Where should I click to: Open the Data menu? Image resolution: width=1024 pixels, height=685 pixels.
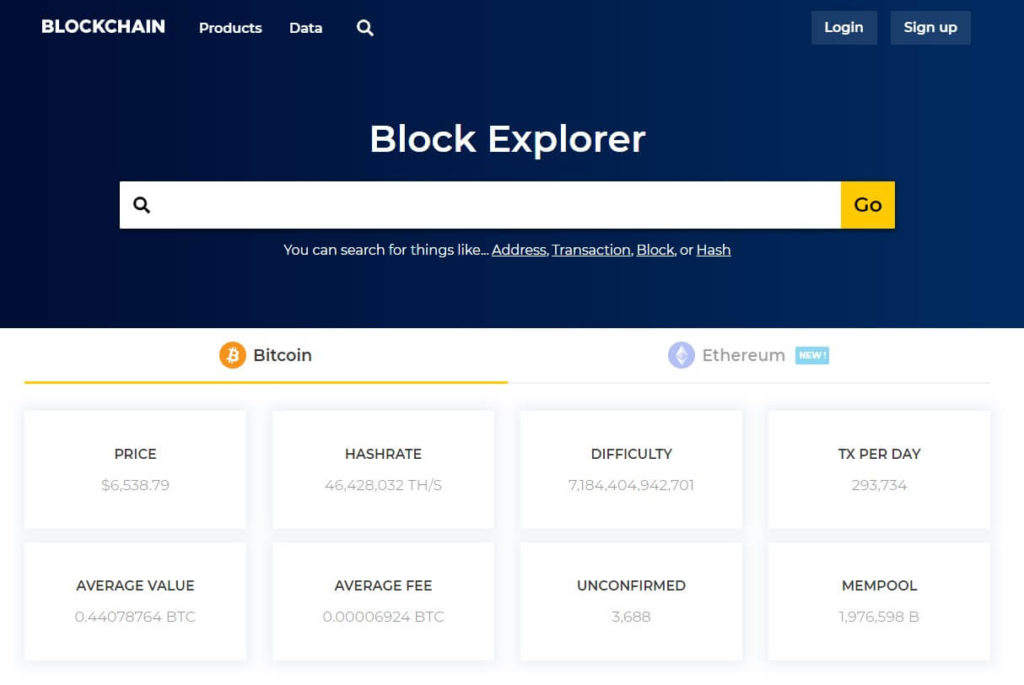tap(306, 28)
